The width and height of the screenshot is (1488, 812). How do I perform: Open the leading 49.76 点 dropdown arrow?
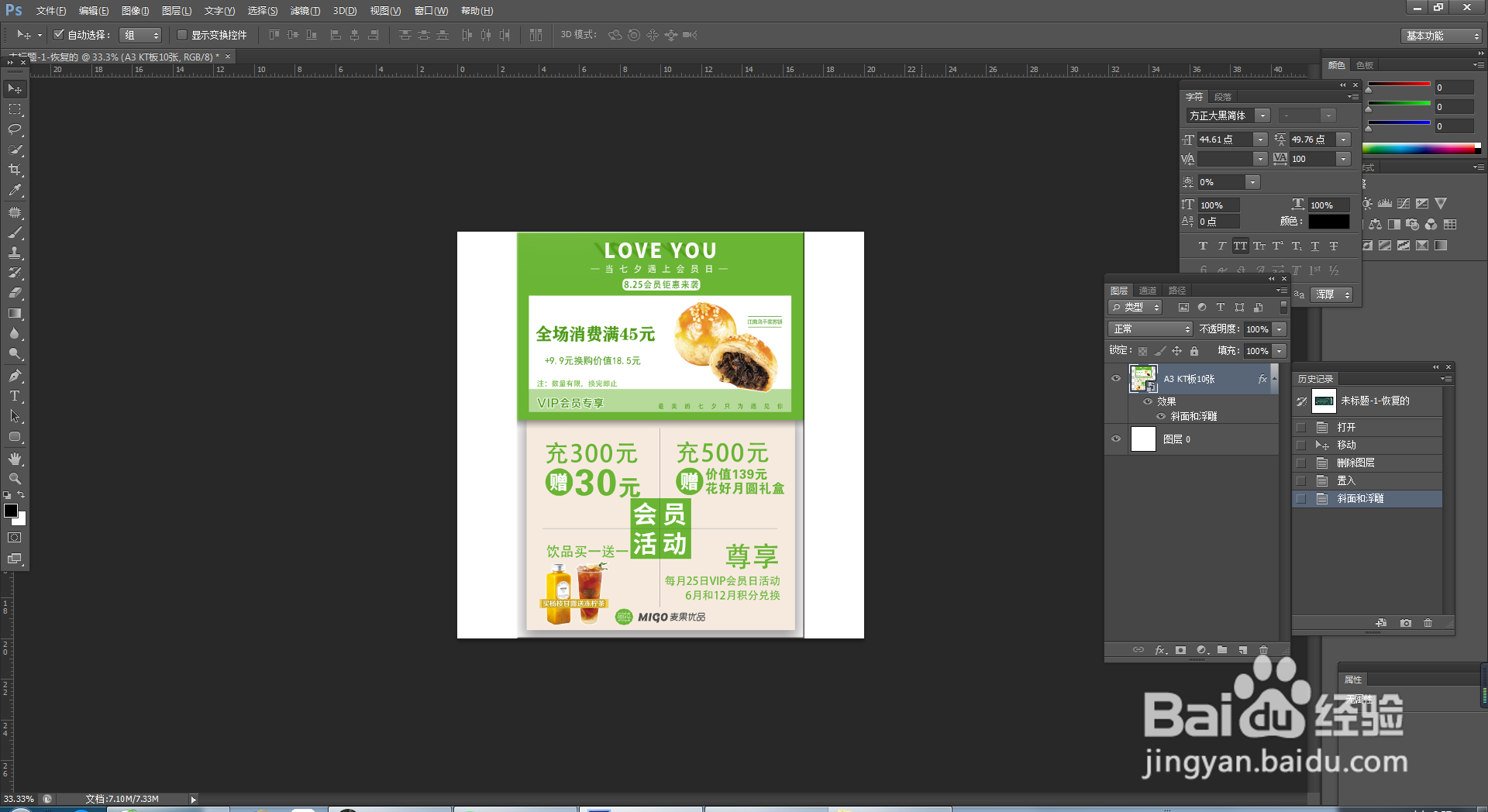coord(1344,139)
